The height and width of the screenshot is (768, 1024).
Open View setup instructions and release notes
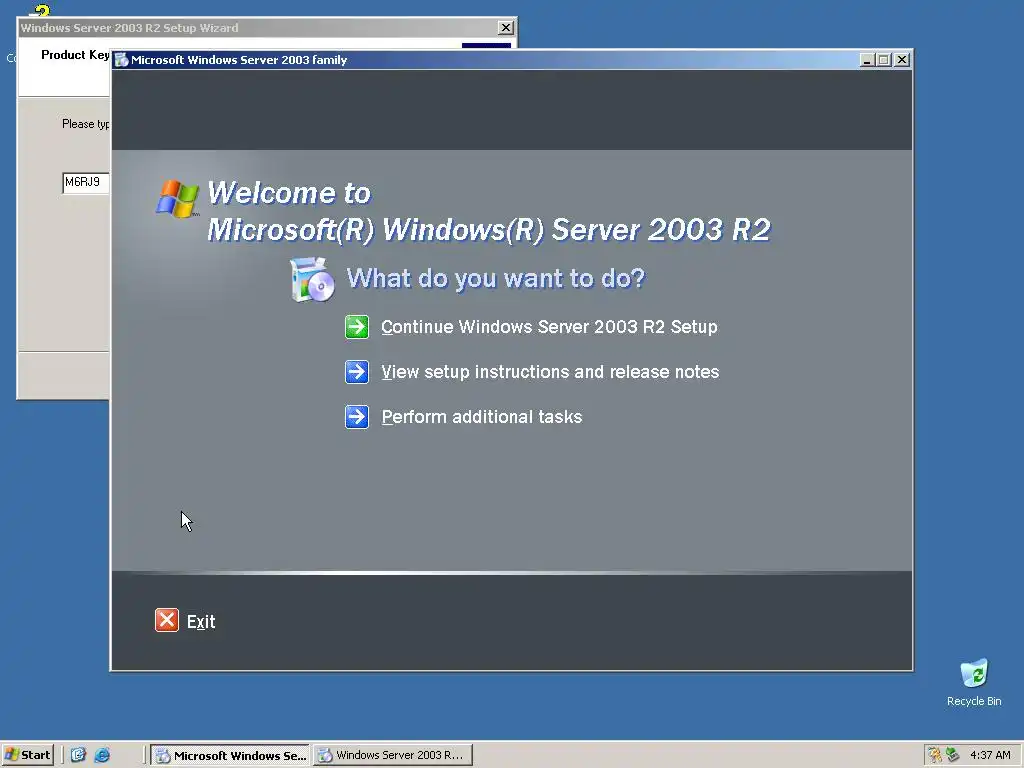click(550, 372)
